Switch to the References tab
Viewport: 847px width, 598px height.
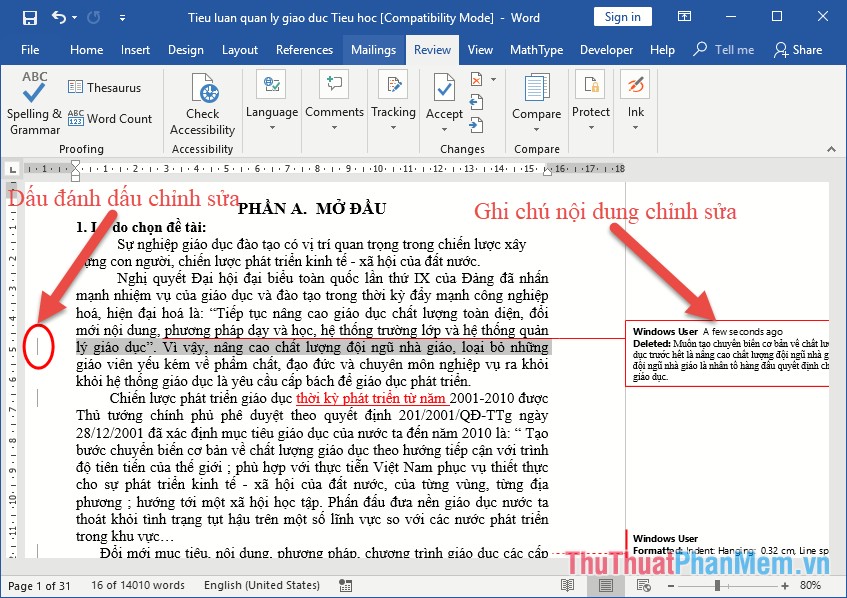[304, 50]
